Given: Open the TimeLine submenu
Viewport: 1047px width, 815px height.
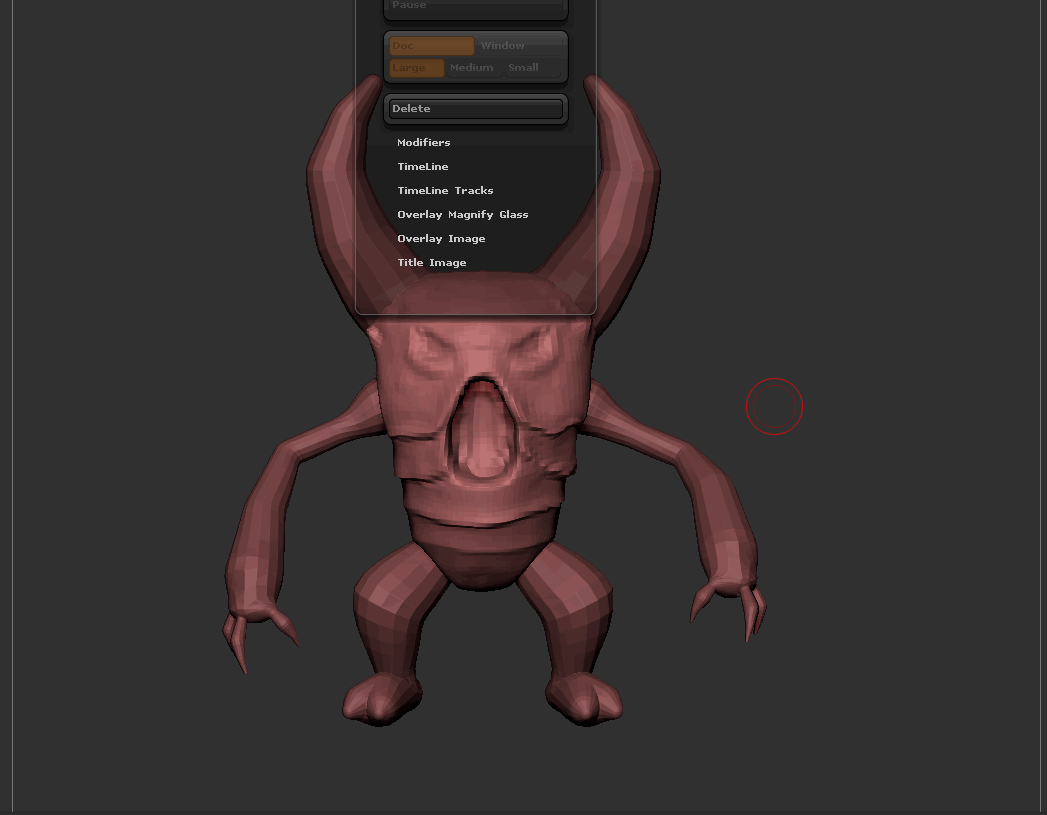Looking at the screenshot, I should click(x=423, y=167).
